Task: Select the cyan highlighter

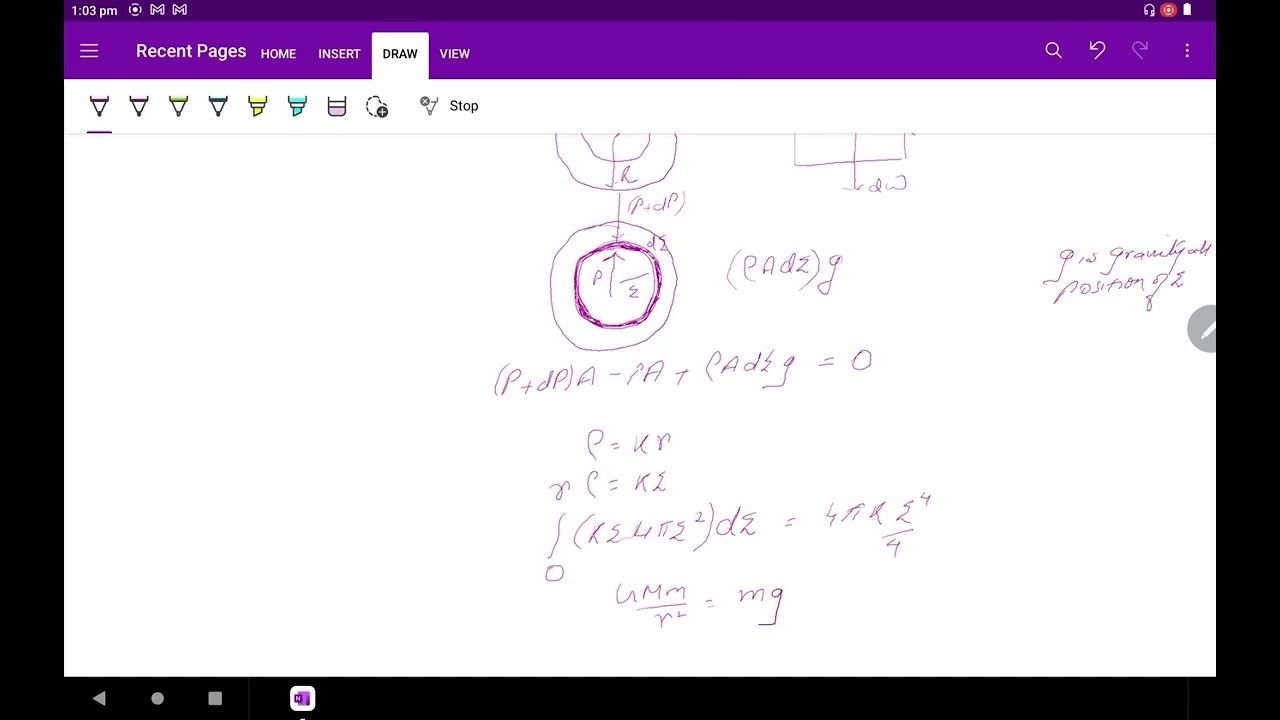Action: pyautogui.click(x=297, y=106)
